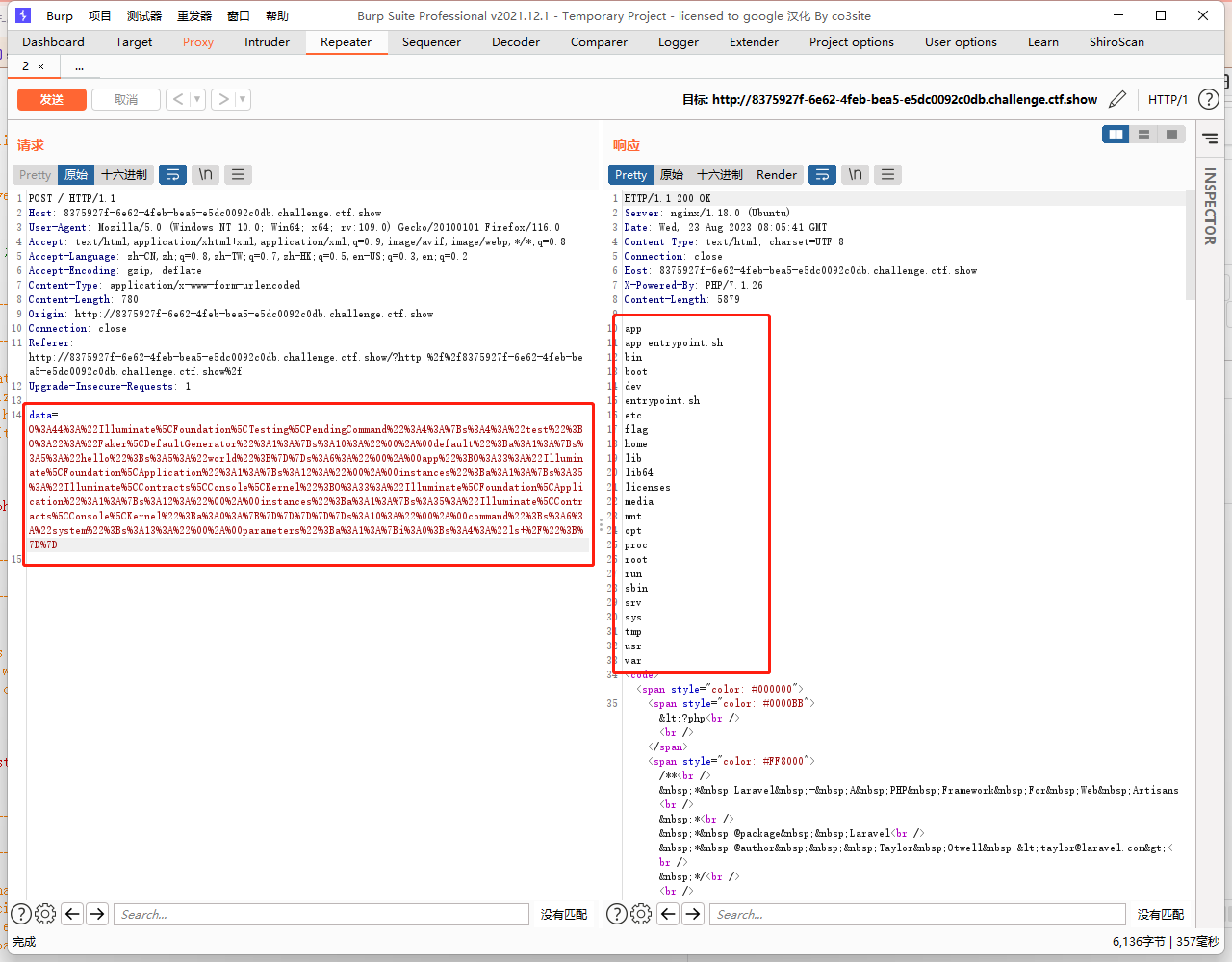Open request panel options menu icon
Screen dimensions: 1232x962
coord(238,174)
